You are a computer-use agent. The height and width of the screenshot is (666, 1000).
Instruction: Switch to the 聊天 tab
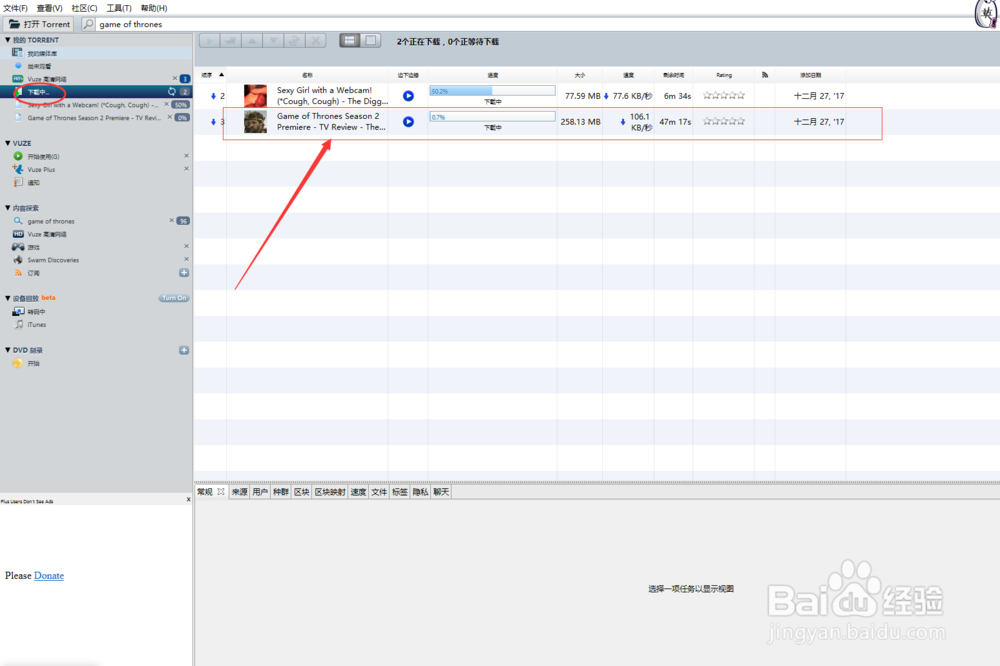441,492
